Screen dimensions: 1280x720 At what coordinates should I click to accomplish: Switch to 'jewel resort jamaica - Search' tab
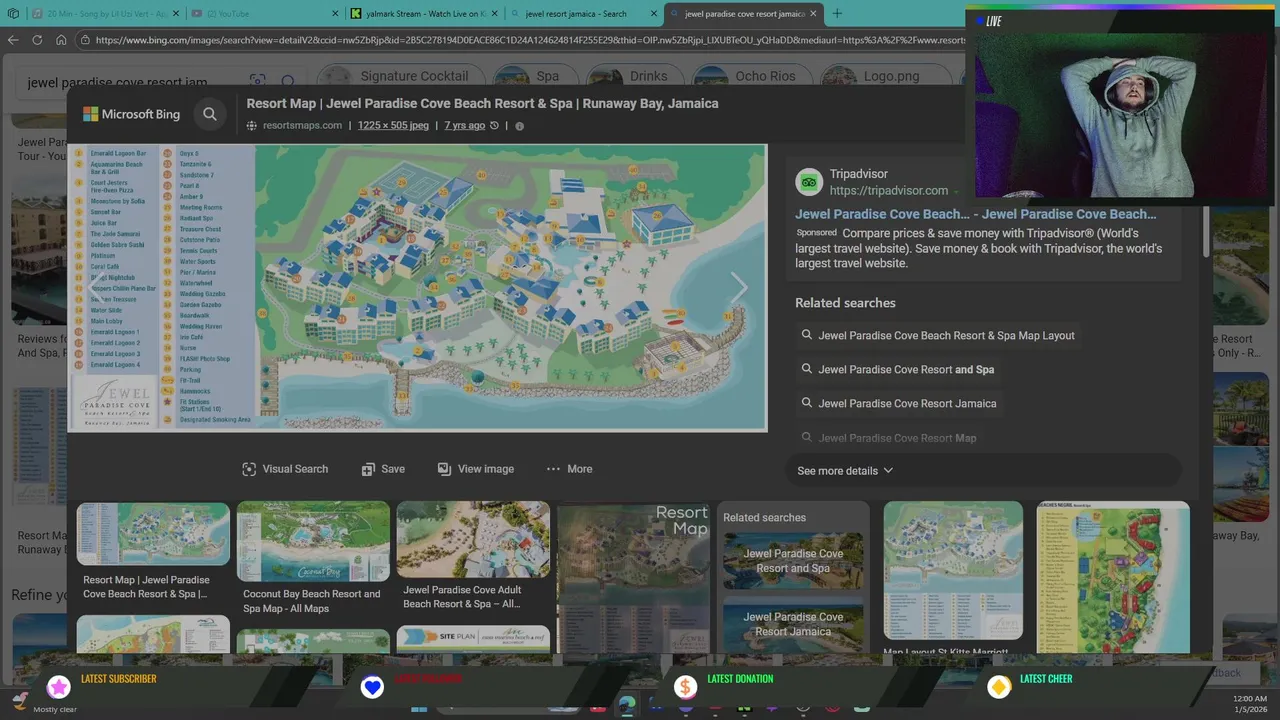click(x=582, y=14)
